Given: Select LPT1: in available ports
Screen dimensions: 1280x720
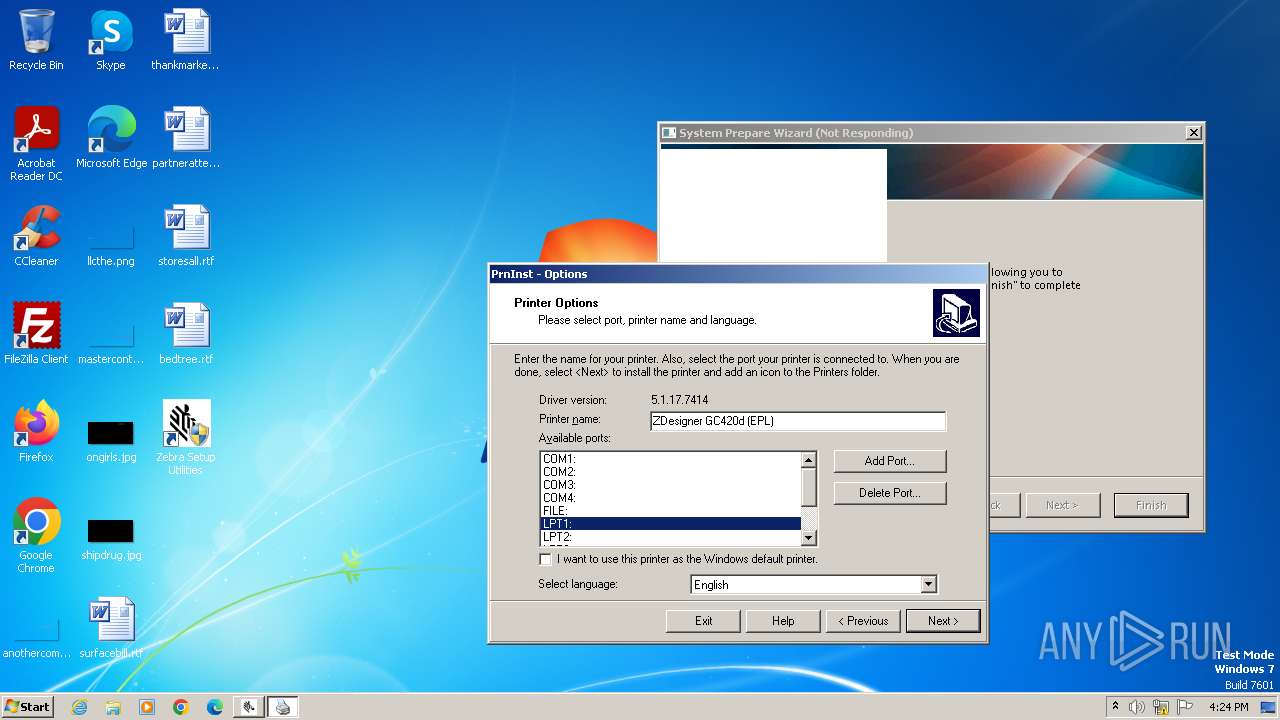Looking at the screenshot, I should [x=670, y=524].
